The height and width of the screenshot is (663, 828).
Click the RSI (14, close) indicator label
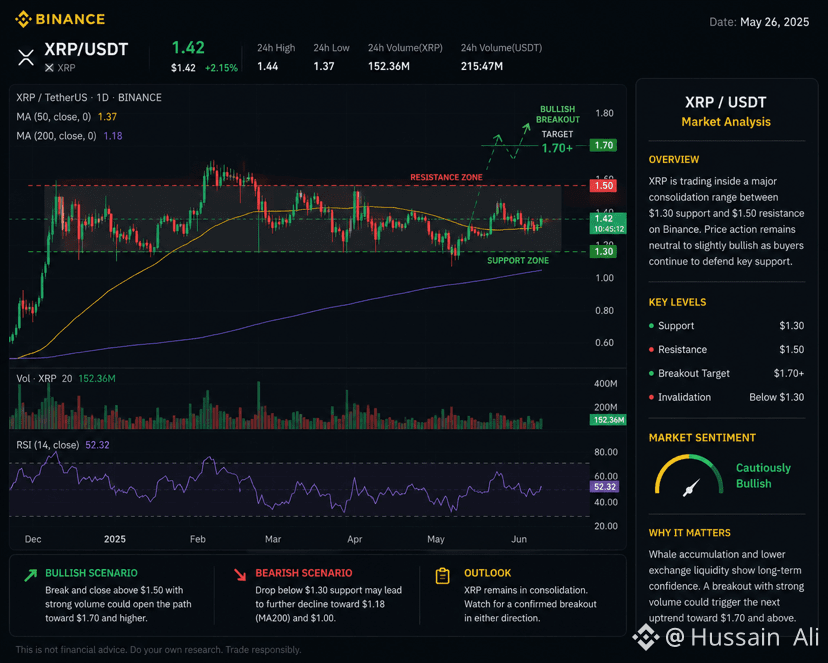(x=48, y=445)
